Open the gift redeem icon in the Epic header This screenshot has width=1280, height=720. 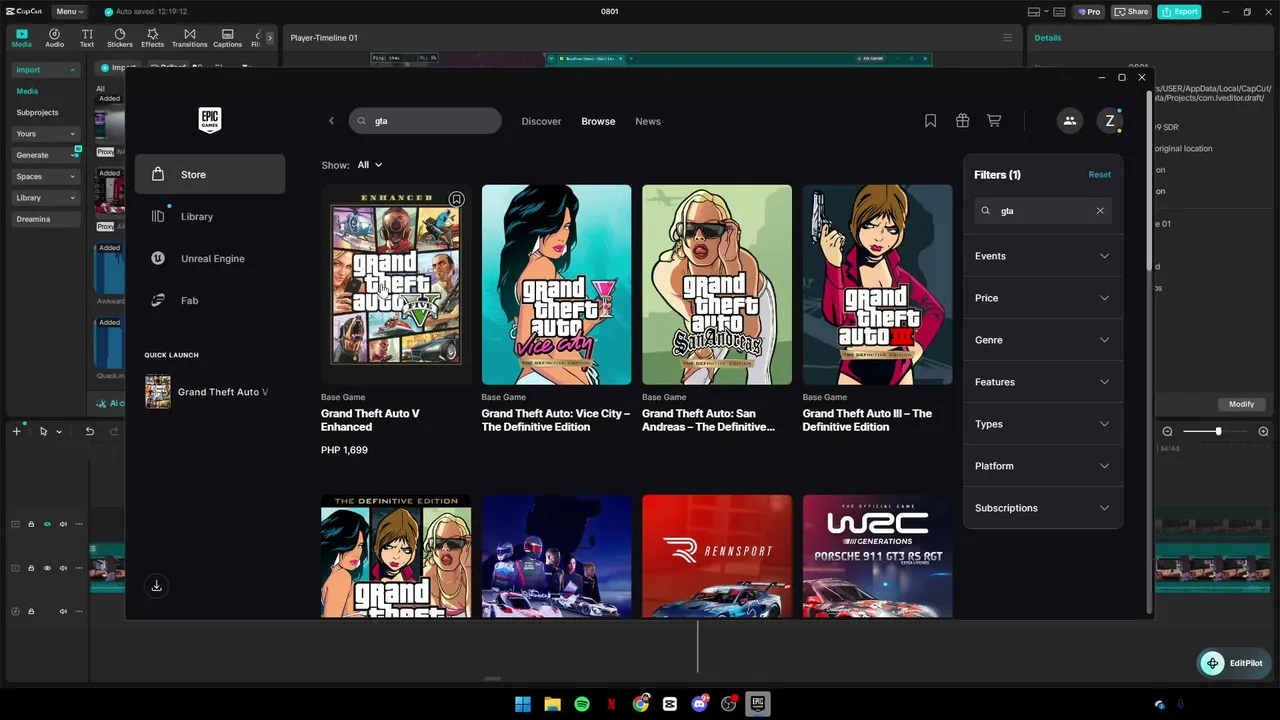click(962, 121)
